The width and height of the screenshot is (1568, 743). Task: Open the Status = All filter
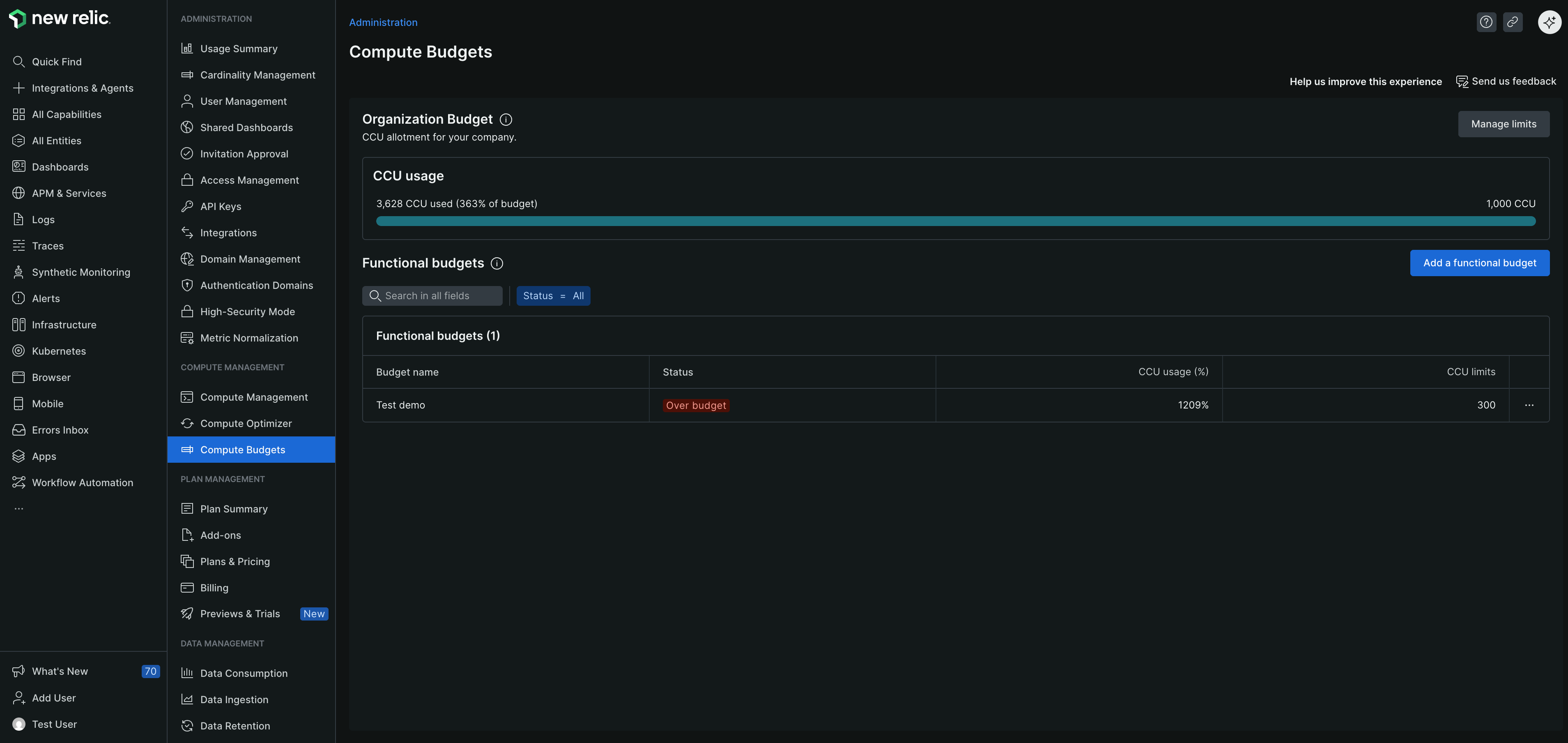[553, 296]
